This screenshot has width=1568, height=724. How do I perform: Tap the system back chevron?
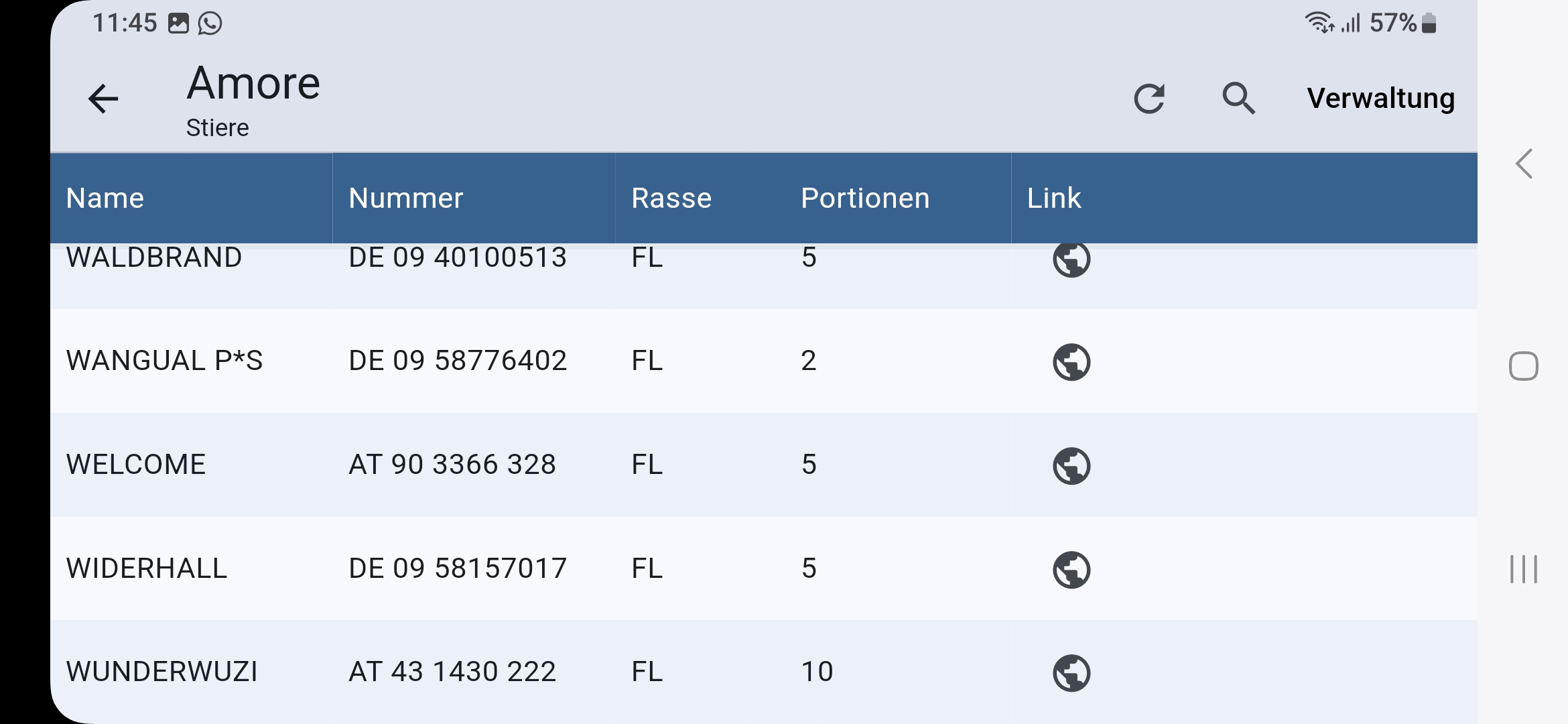click(1524, 164)
